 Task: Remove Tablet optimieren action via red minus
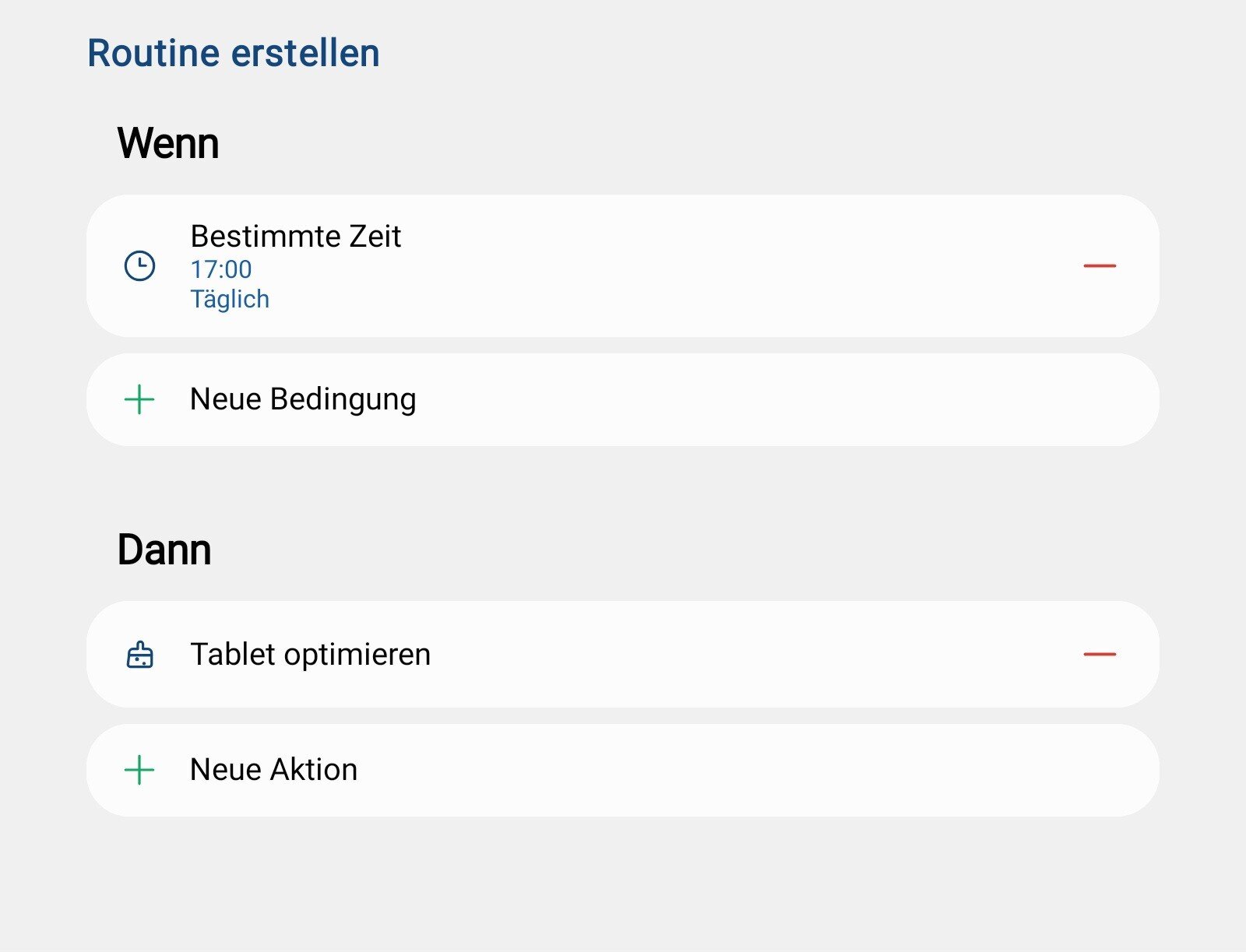tap(1099, 655)
